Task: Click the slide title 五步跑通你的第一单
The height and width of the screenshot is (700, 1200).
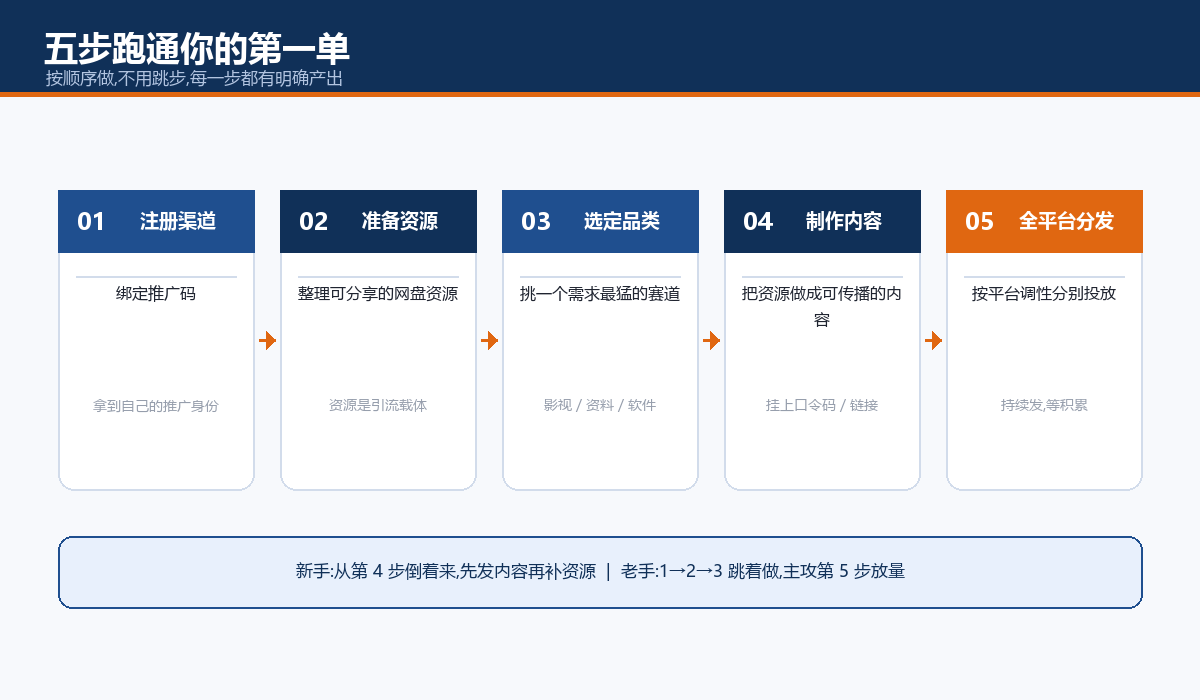Action: coord(197,49)
